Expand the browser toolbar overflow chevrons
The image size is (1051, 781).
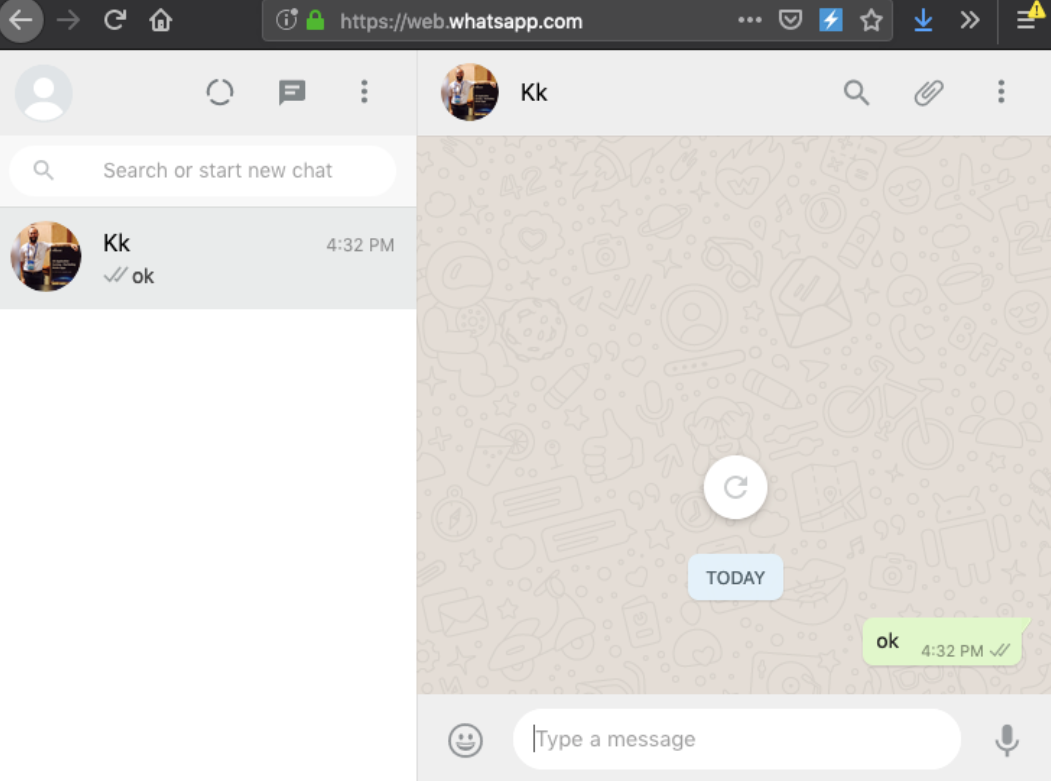(x=969, y=21)
